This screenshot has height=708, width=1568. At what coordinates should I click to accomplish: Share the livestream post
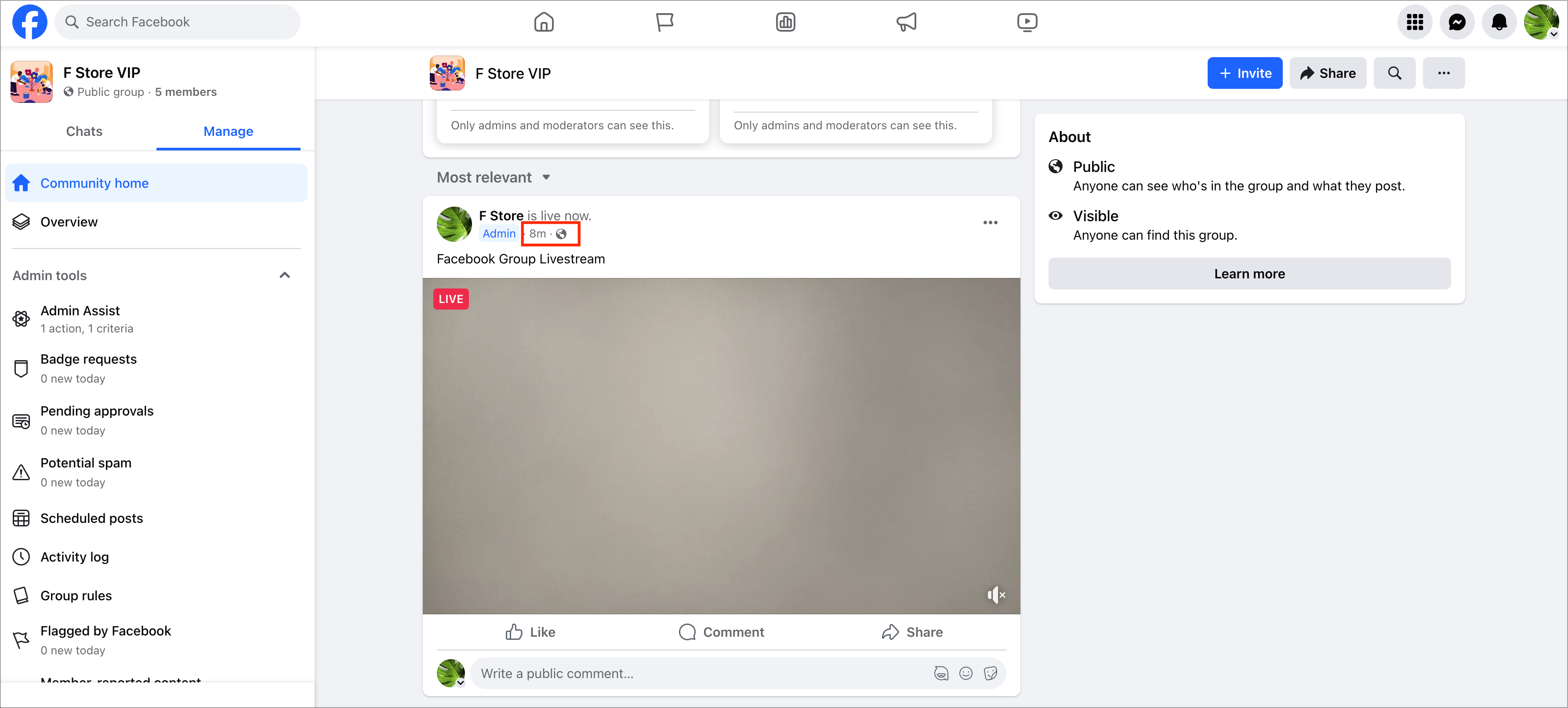click(x=912, y=632)
